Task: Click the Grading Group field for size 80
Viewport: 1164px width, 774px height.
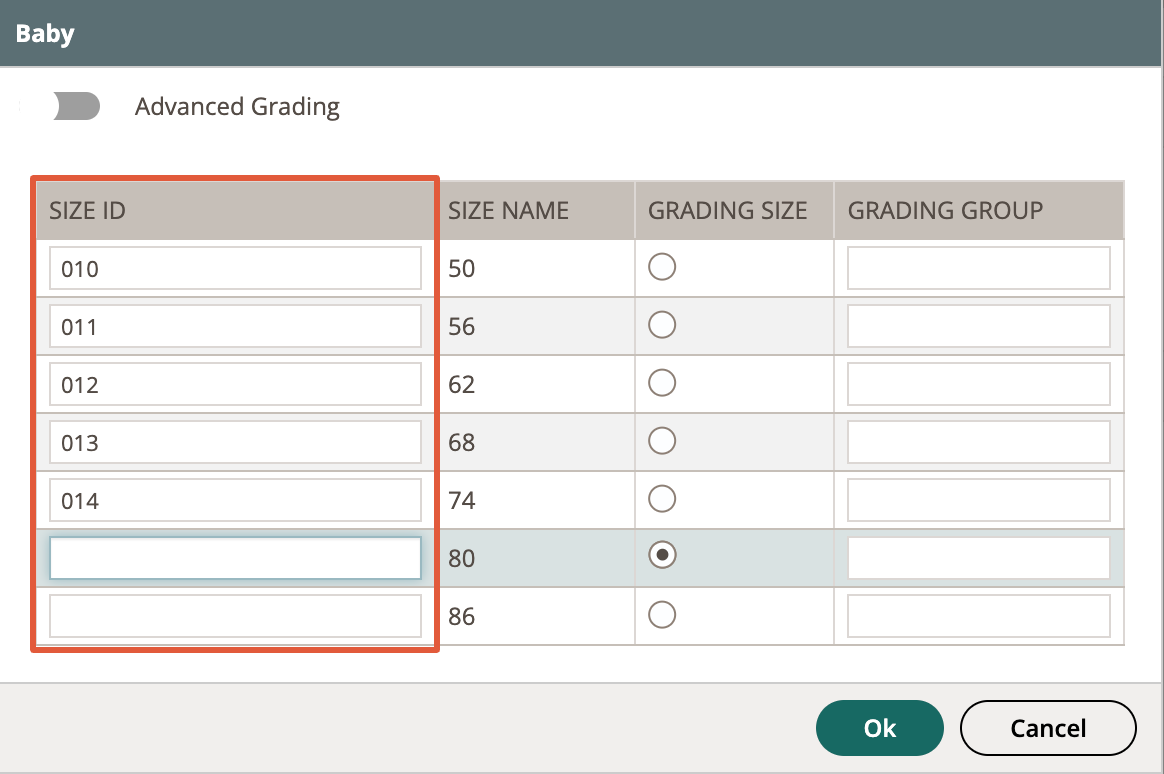Action: pos(978,558)
